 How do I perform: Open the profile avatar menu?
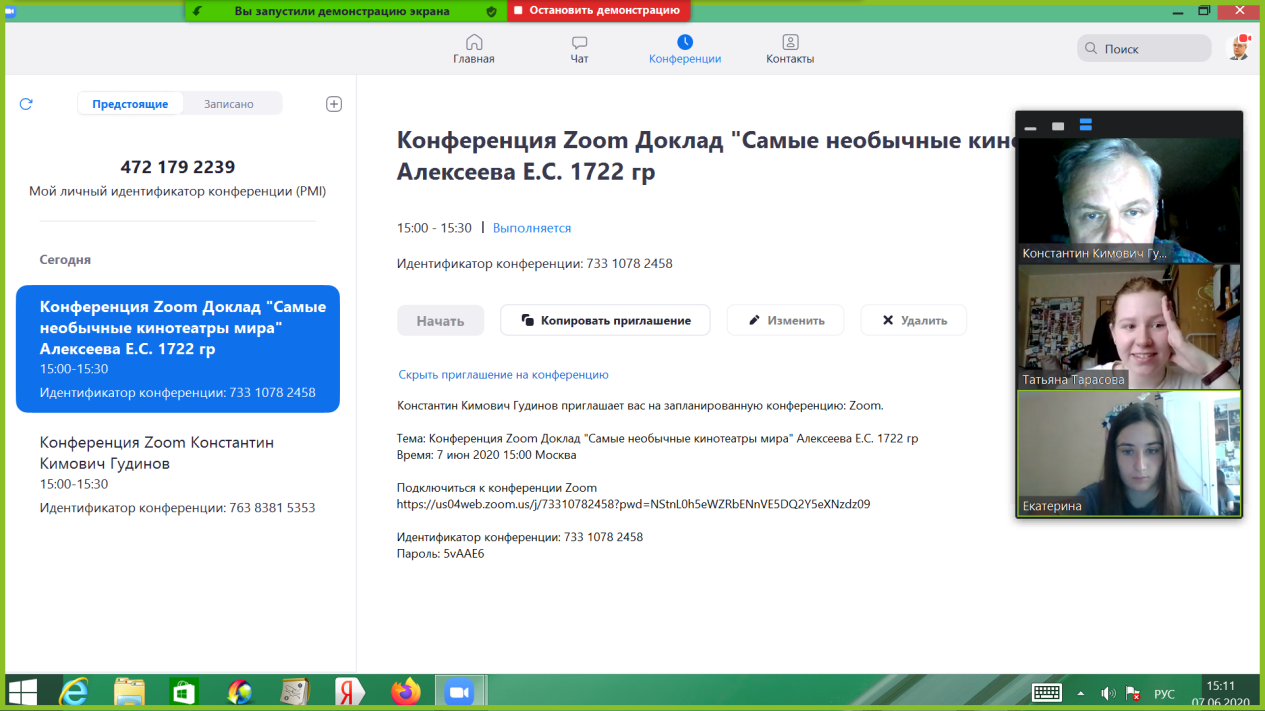tap(1238, 48)
